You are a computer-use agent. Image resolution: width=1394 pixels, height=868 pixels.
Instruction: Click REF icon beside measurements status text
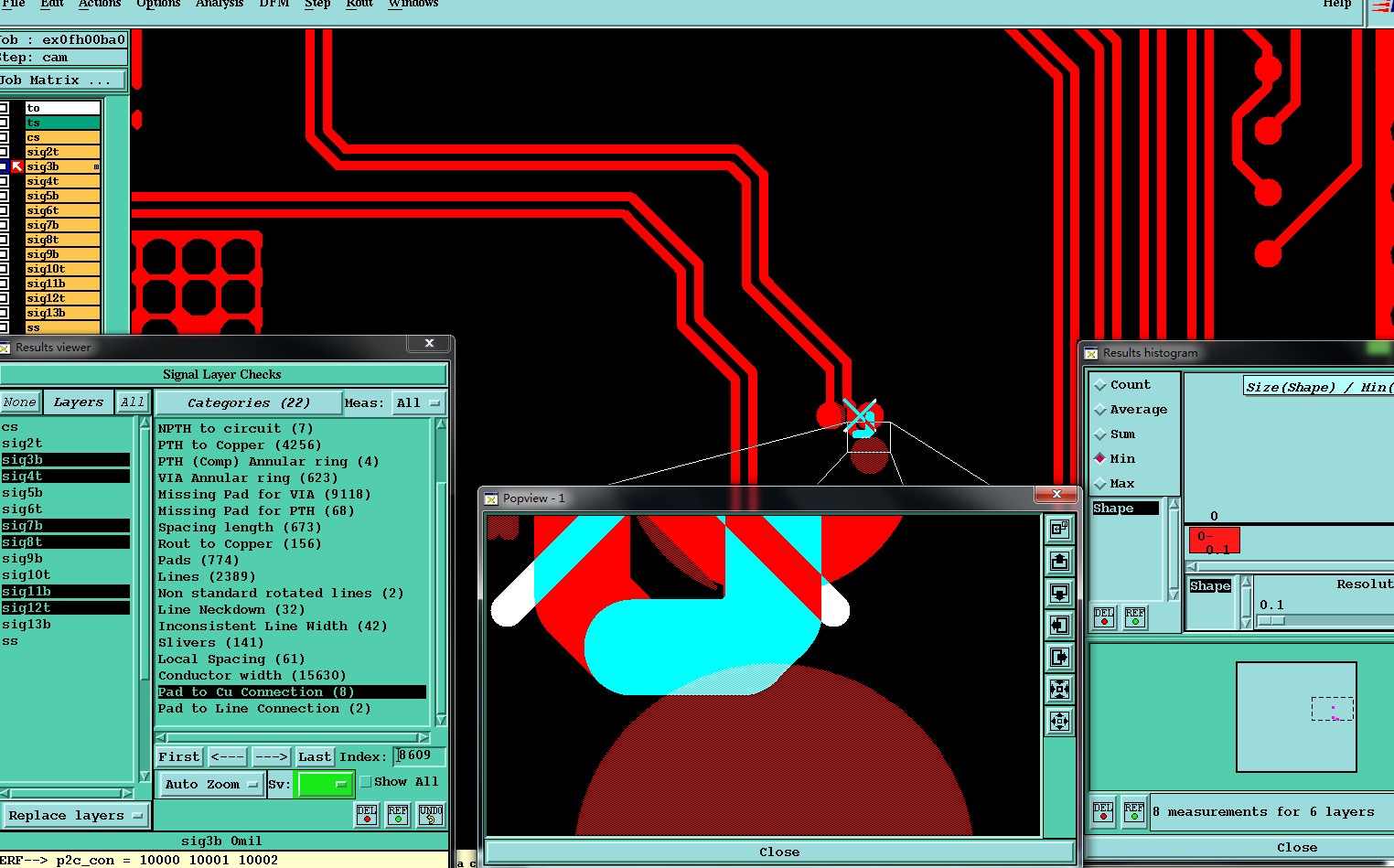click(1134, 812)
